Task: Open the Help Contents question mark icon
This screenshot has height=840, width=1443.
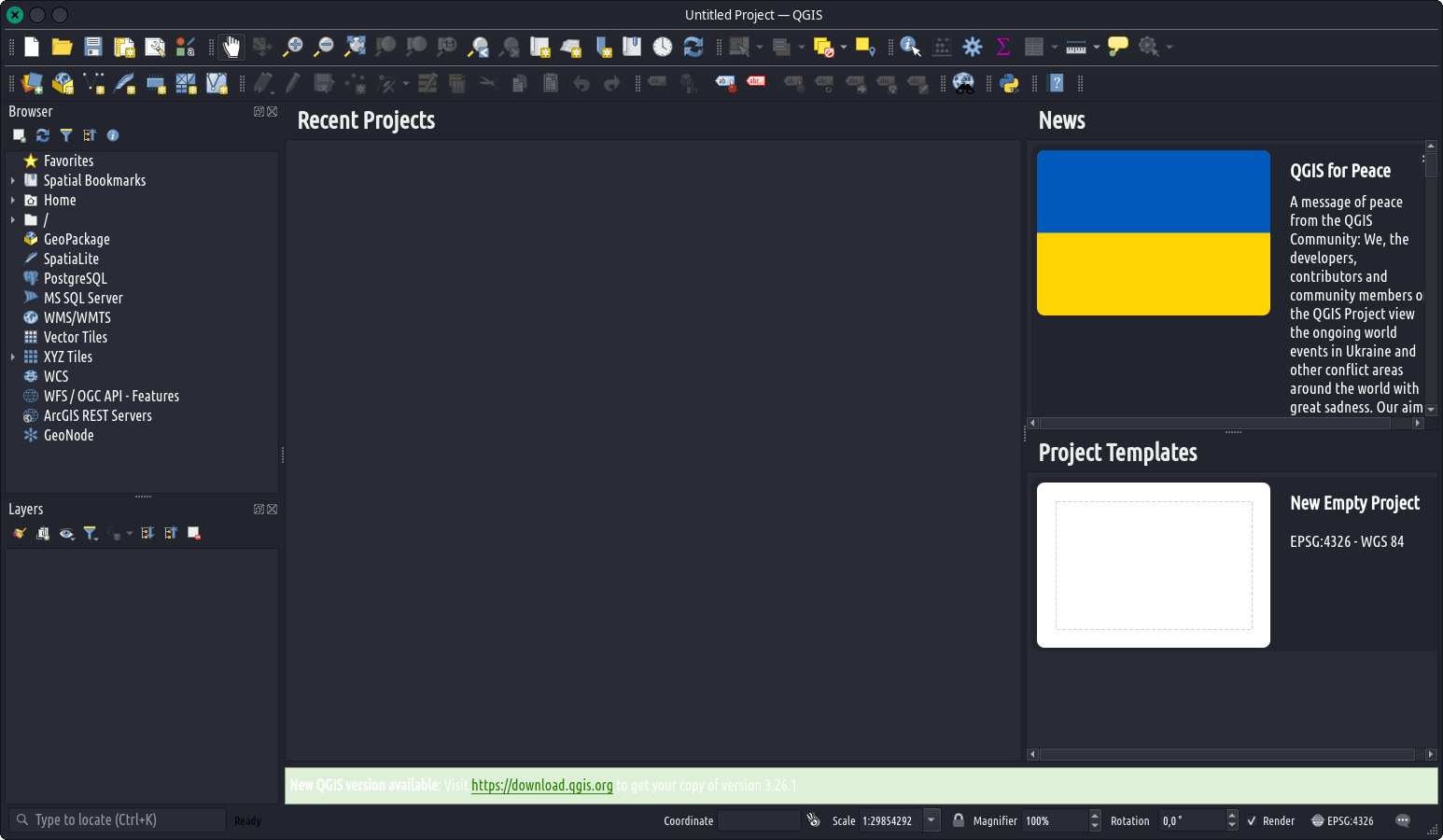Action: (x=1057, y=83)
